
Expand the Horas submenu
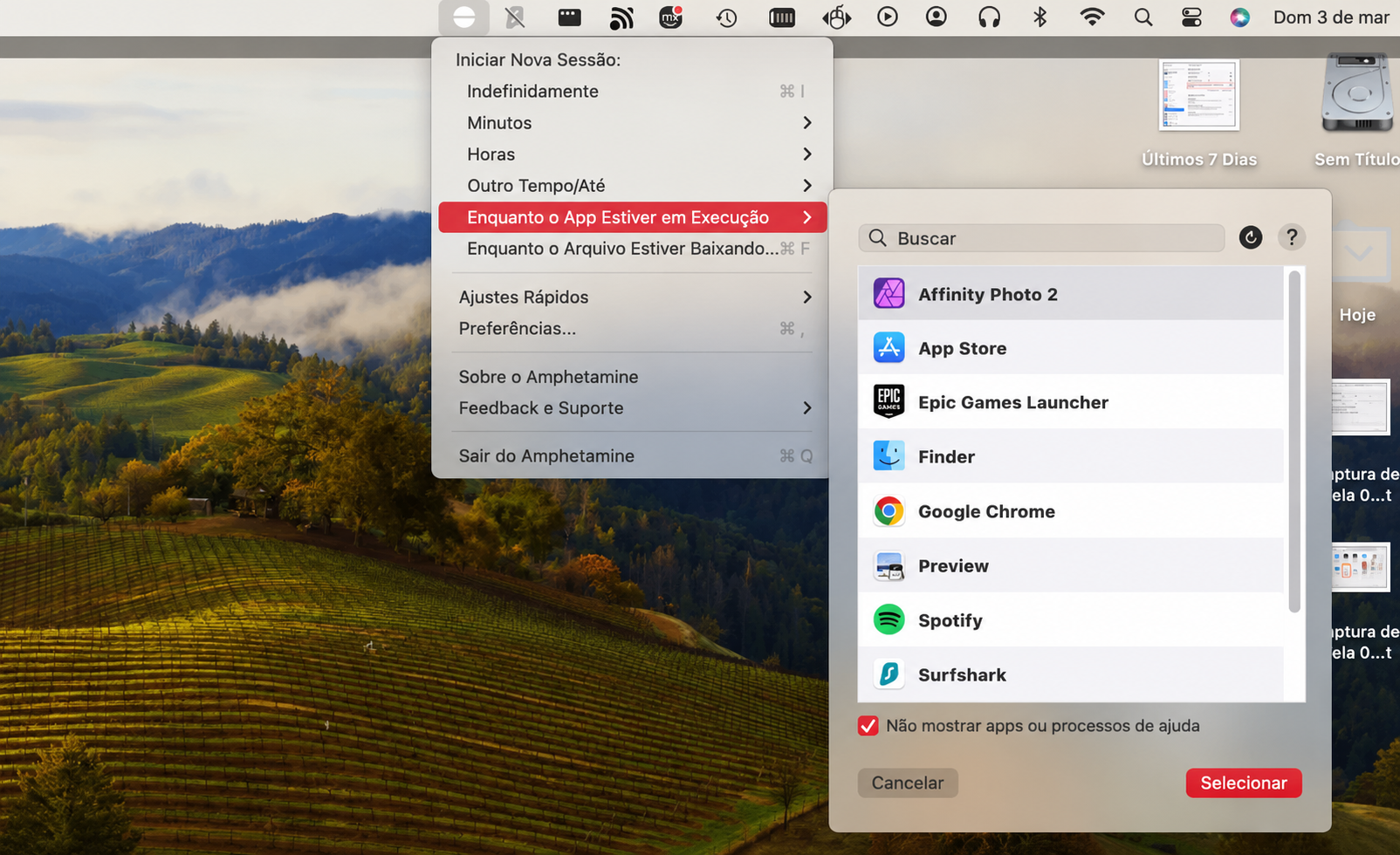click(633, 154)
